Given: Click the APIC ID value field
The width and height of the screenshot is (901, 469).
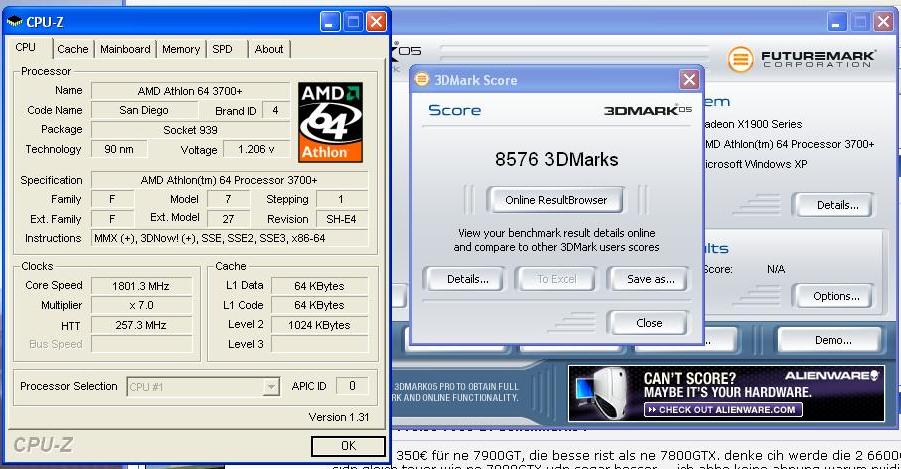Looking at the screenshot, I should point(352,386).
